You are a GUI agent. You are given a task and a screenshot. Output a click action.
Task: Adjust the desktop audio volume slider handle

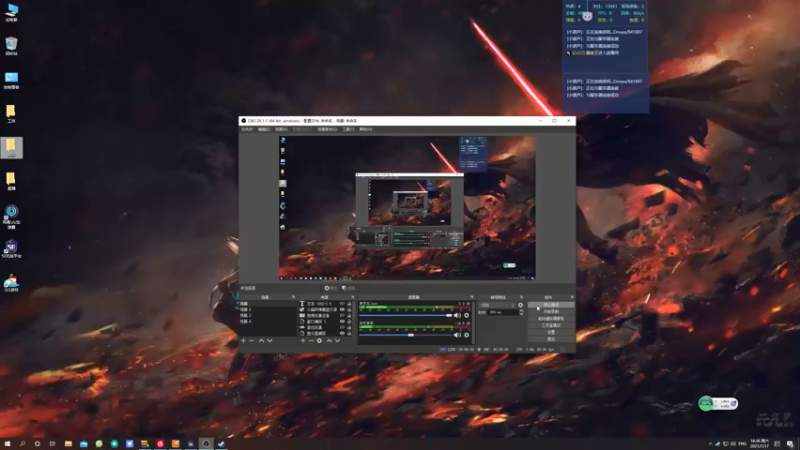[411, 335]
